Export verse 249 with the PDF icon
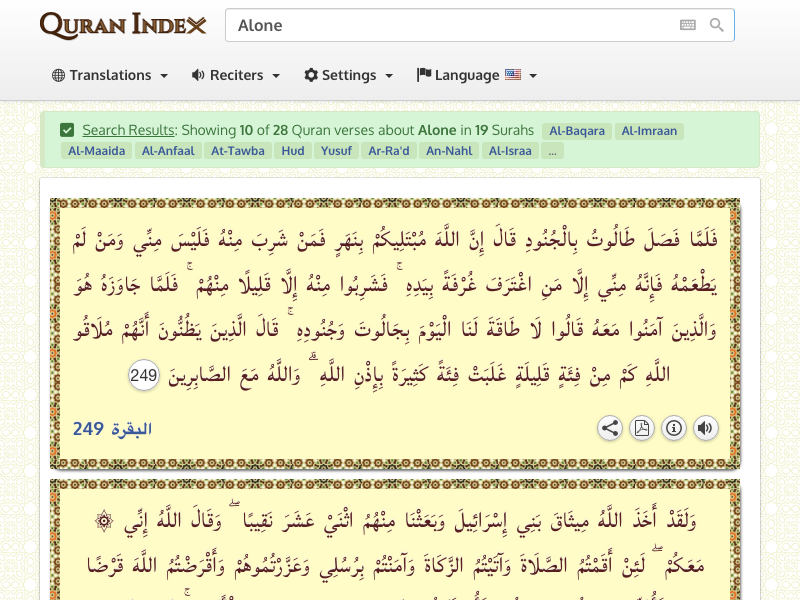 (x=642, y=428)
